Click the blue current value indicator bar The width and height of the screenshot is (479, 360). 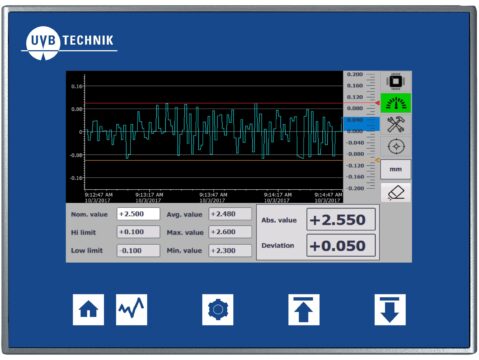(x=361, y=124)
